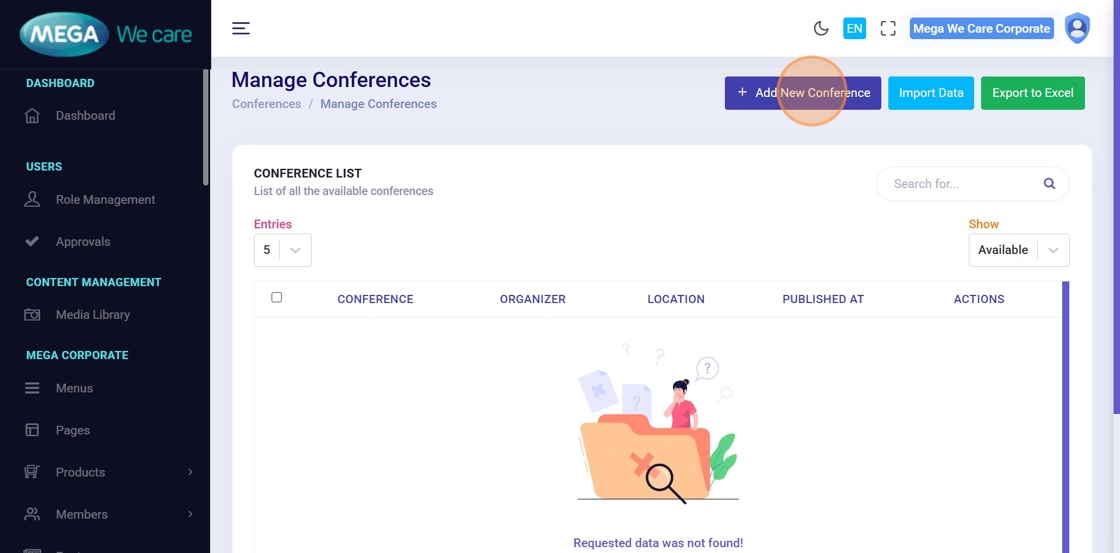Go to Approvals menu item

click(83, 242)
